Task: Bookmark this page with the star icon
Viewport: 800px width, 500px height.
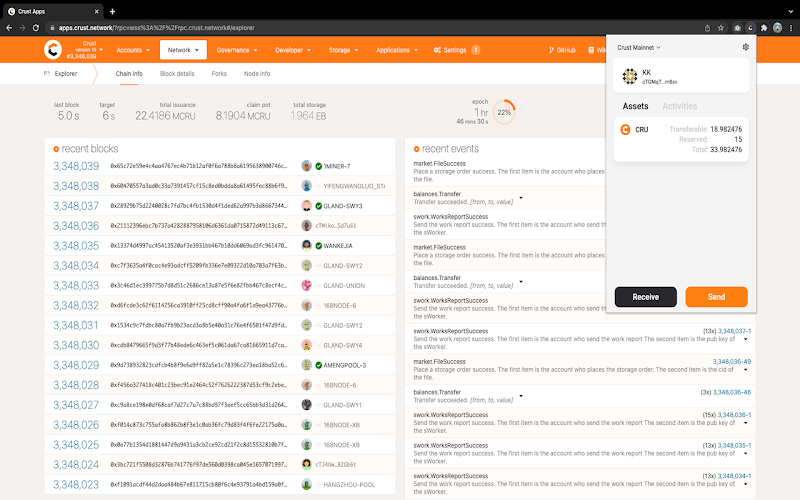Action: [721, 28]
